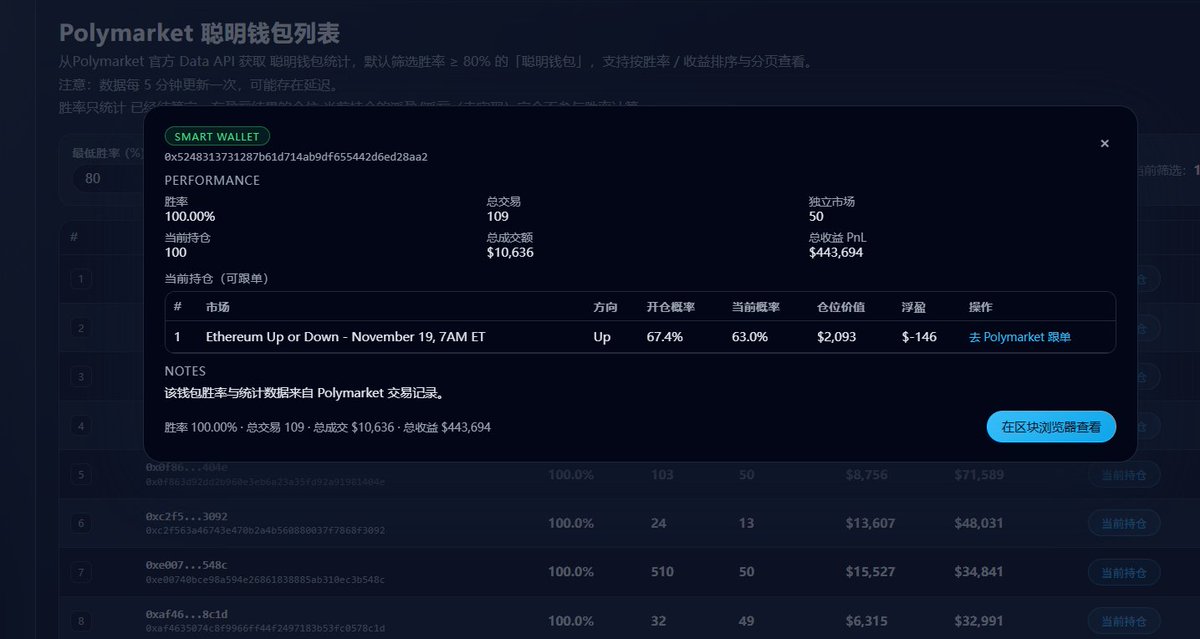This screenshot has width=1200, height=639.
Task: Click total PnL value $443,694 in performance
Action: 836,252
